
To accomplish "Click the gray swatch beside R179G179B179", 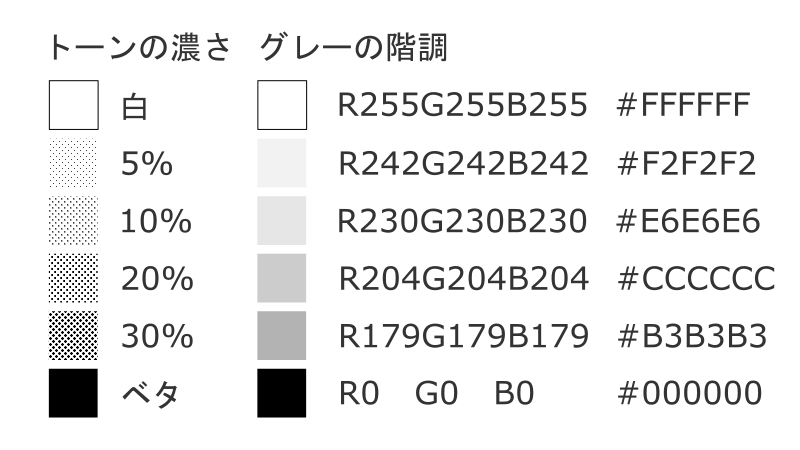I will (x=281, y=336).
